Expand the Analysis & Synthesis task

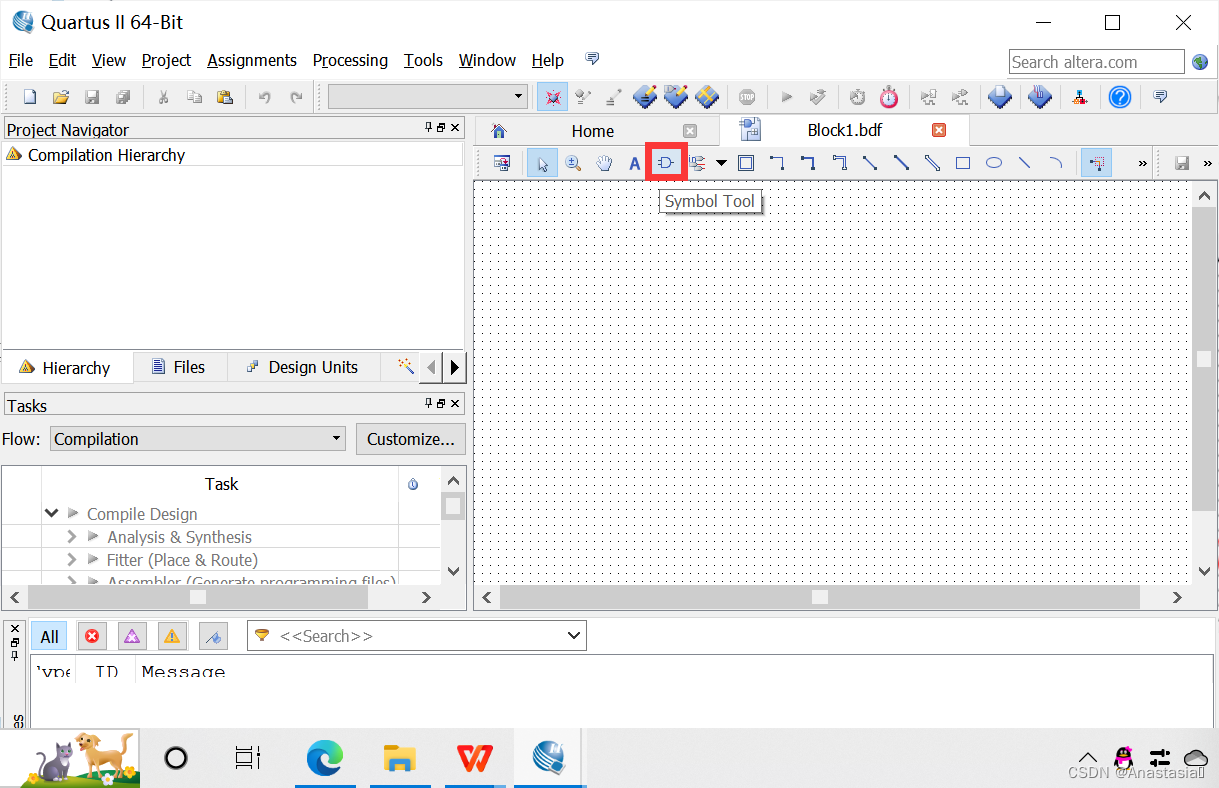(72, 537)
